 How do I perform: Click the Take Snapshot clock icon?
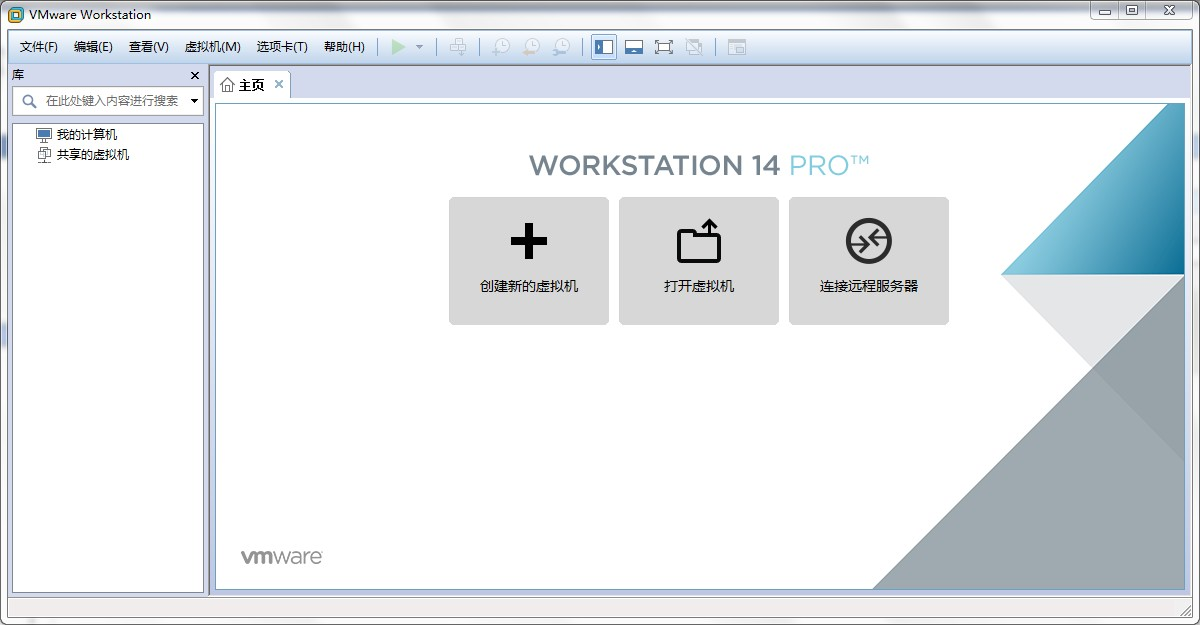[x=501, y=47]
